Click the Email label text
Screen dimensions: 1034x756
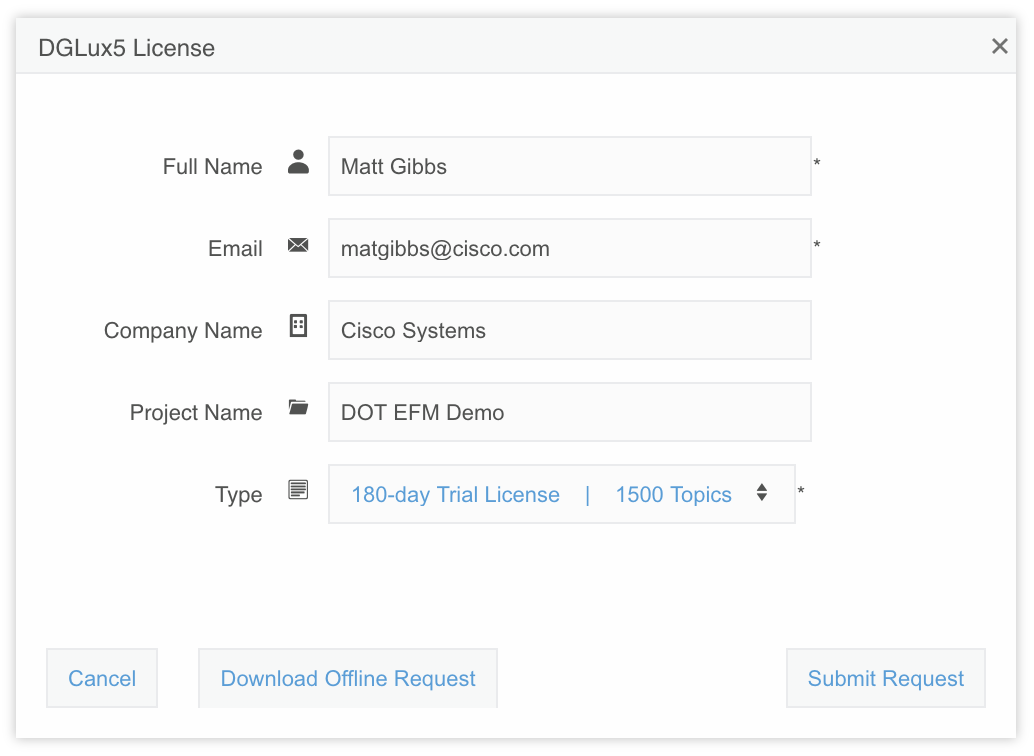235,248
